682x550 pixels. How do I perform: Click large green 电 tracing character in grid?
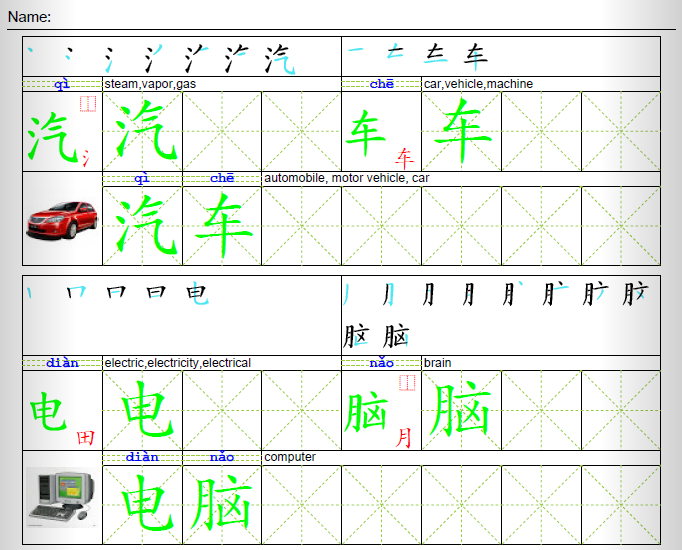(x=148, y=409)
